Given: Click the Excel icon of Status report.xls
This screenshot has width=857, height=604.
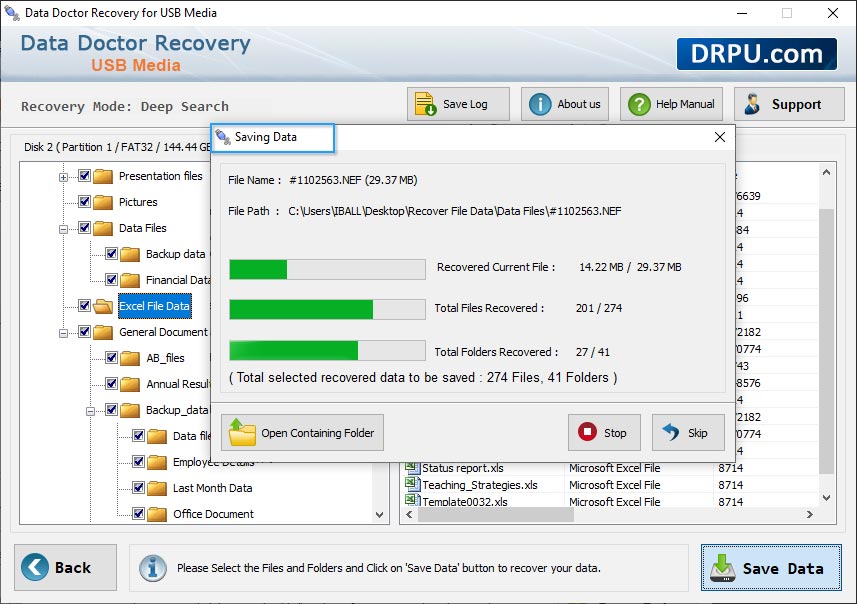Looking at the screenshot, I should coord(412,467).
